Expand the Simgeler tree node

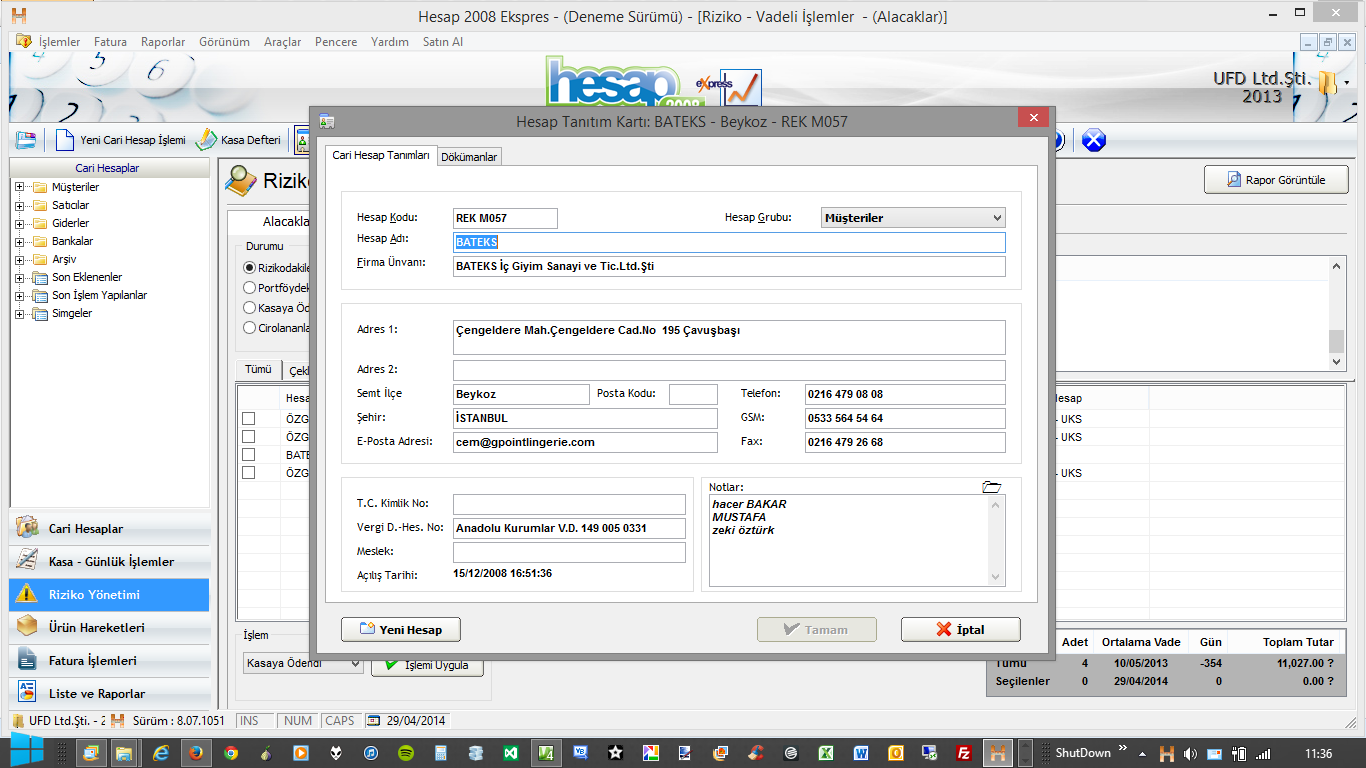[20, 313]
